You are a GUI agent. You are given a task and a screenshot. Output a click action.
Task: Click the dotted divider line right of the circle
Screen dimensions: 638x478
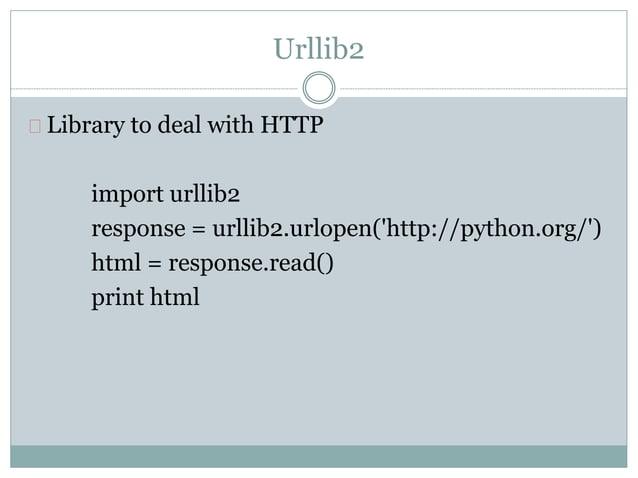482,88
